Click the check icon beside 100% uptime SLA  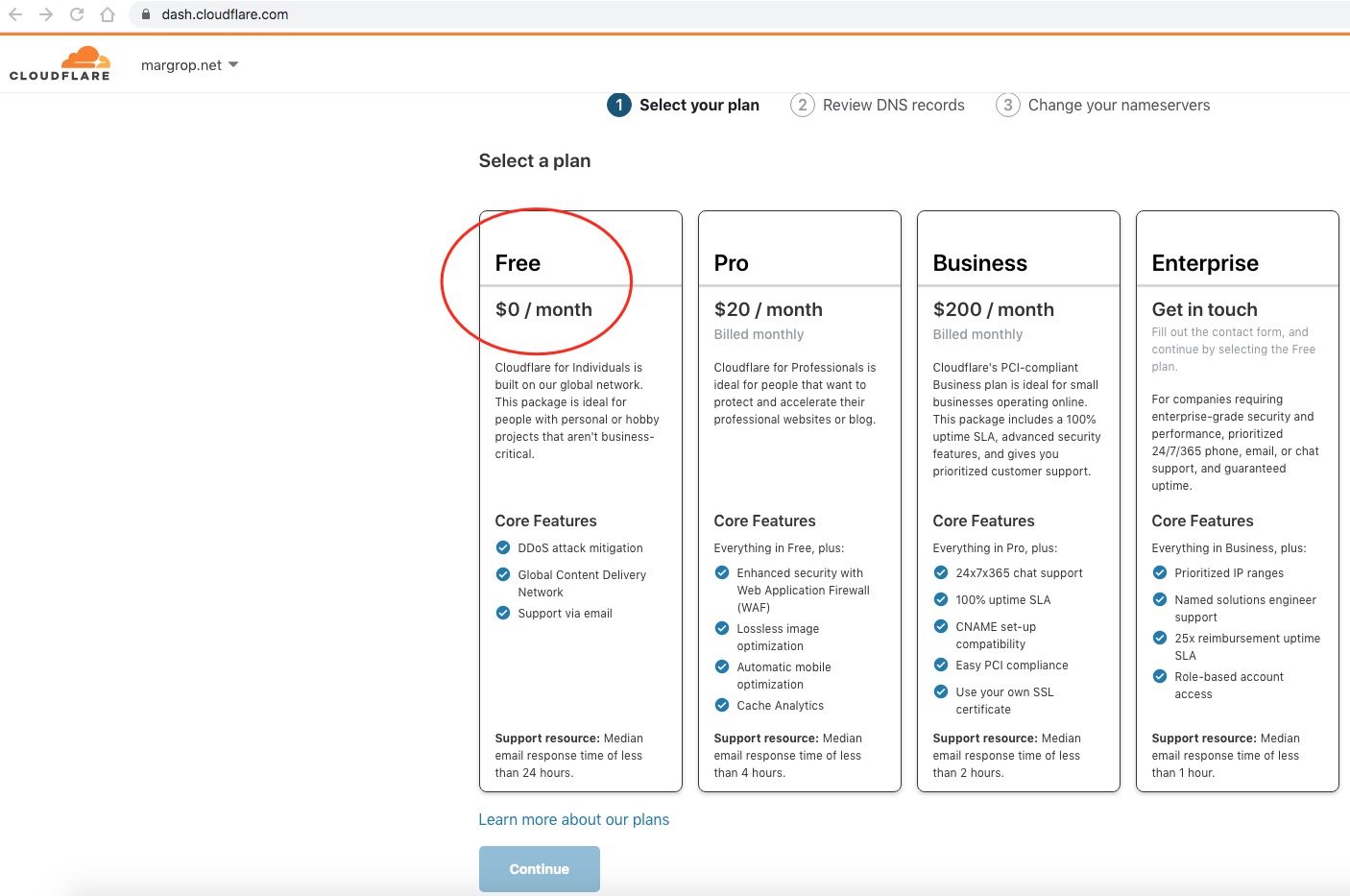click(x=940, y=599)
